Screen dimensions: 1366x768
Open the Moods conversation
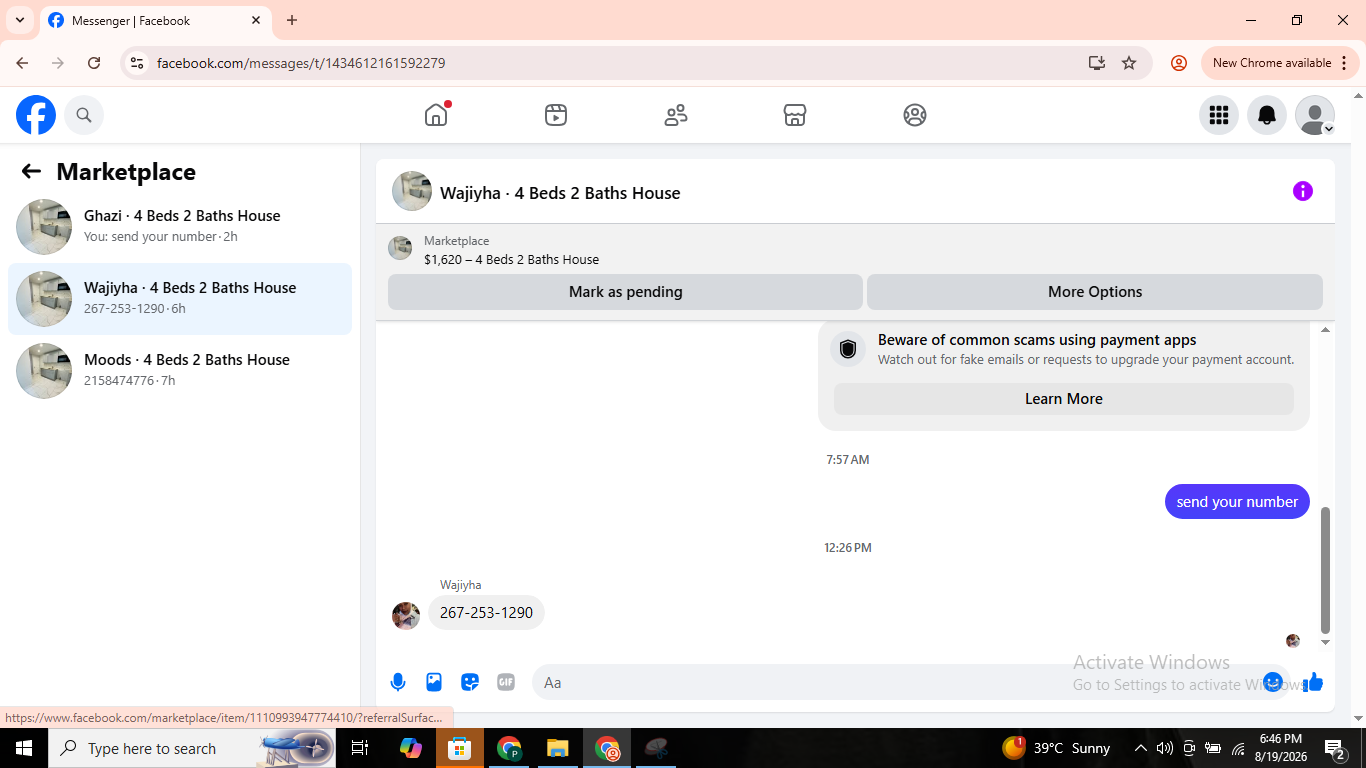click(180, 371)
